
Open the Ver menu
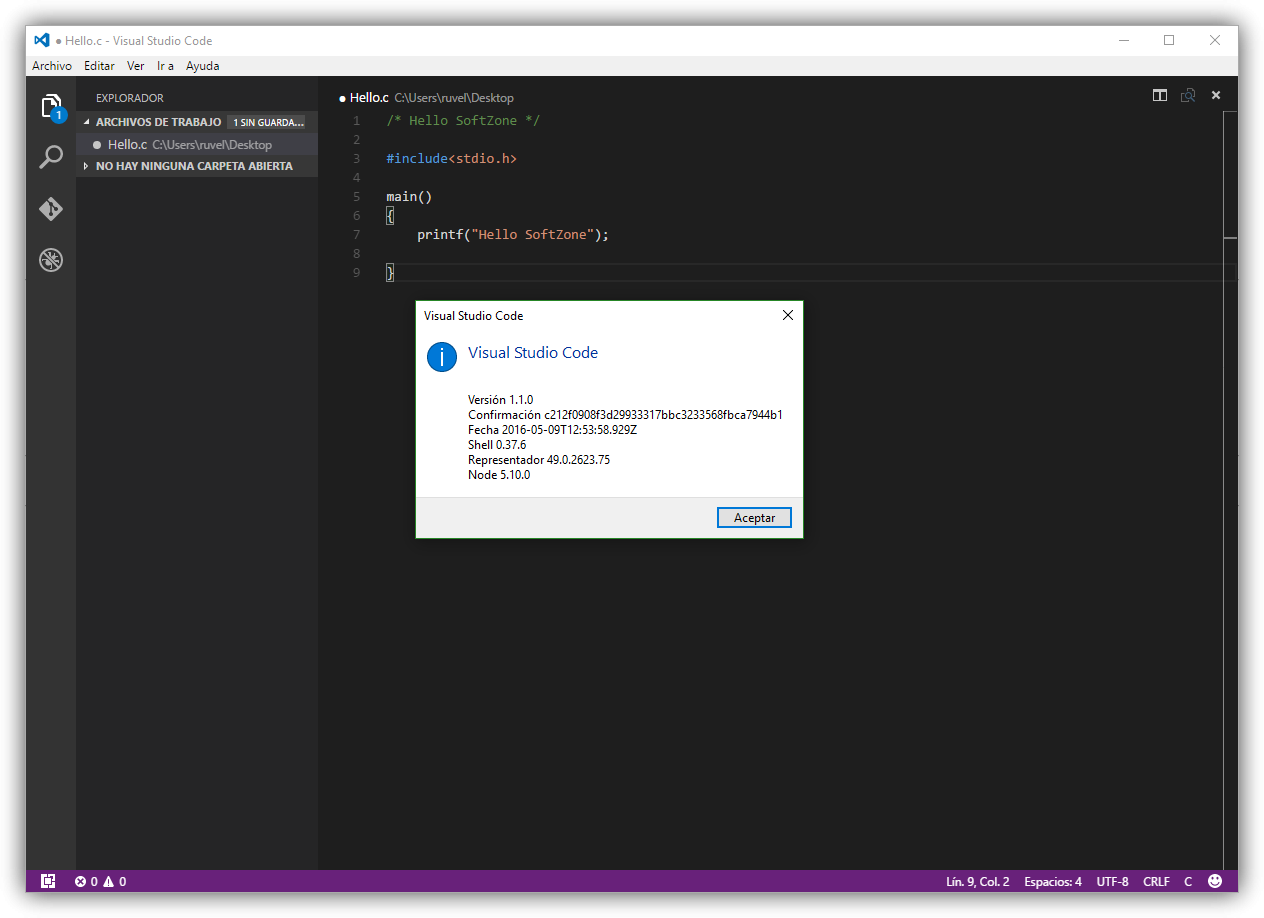click(x=136, y=66)
